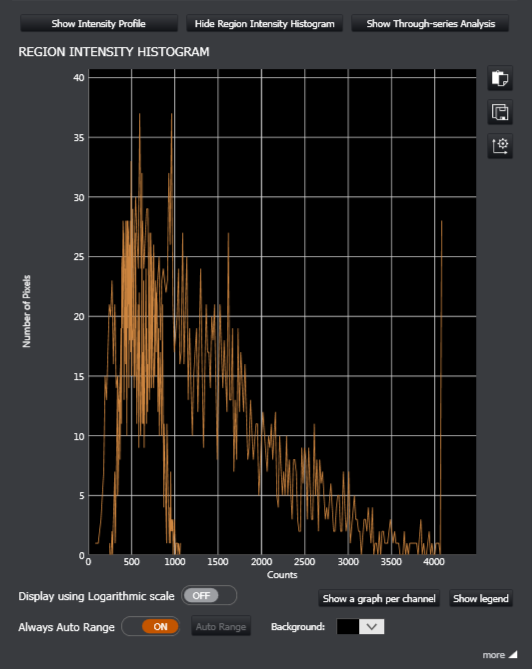Open the Background color dropdown arrow
The height and width of the screenshot is (669, 532).
click(372, 626)
